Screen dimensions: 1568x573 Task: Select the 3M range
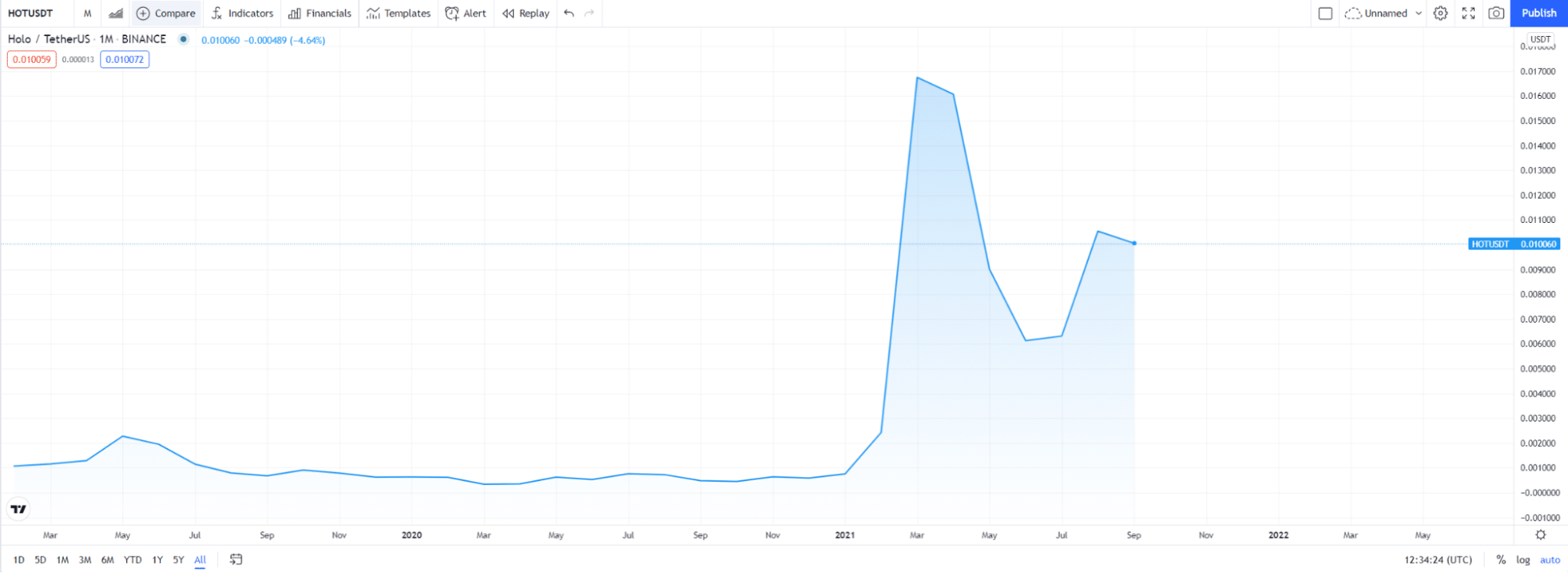pos(85,560)
